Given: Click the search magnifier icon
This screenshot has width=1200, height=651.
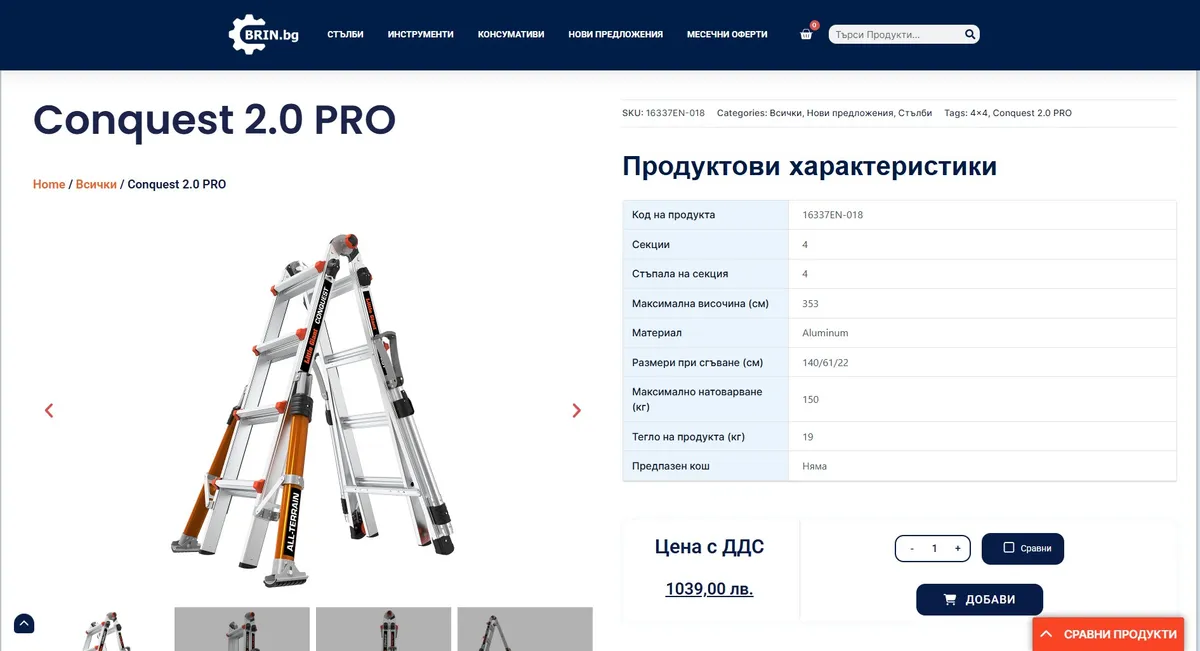Looking at the screenshot, I should click(x=969, y=35).
